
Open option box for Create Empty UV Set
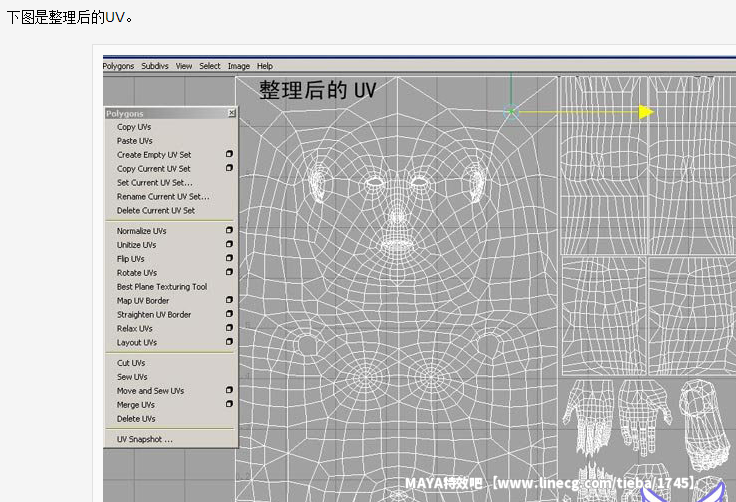(x=229, y=154)
